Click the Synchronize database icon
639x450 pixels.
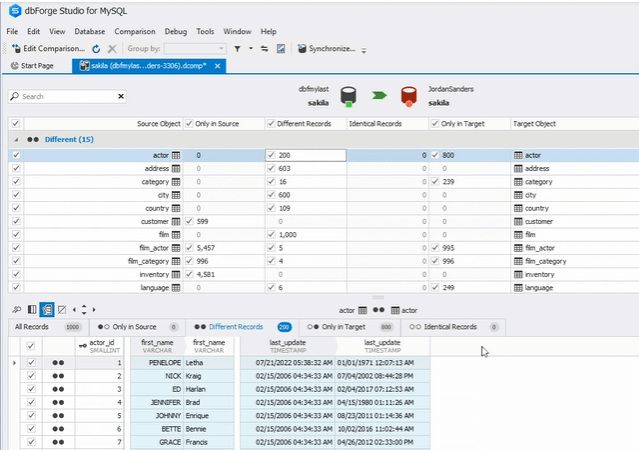[302, 49]
